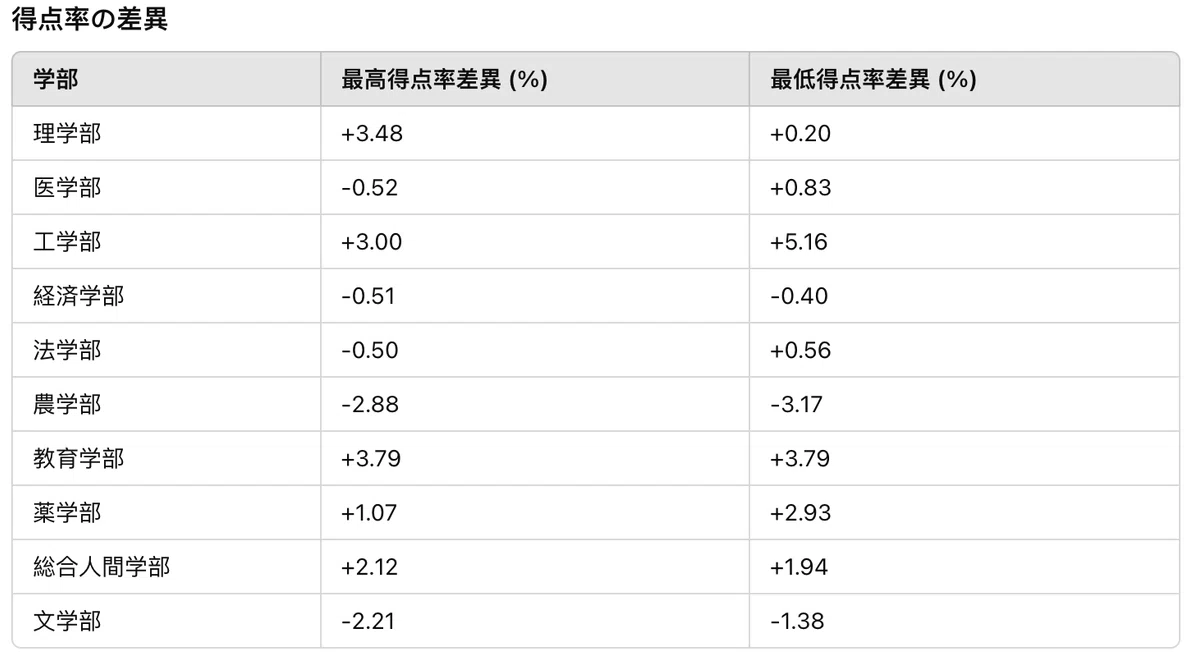Click the 学部 column header
The height and width of the screenshot is (670, 1200).
[x=56, y=80]
